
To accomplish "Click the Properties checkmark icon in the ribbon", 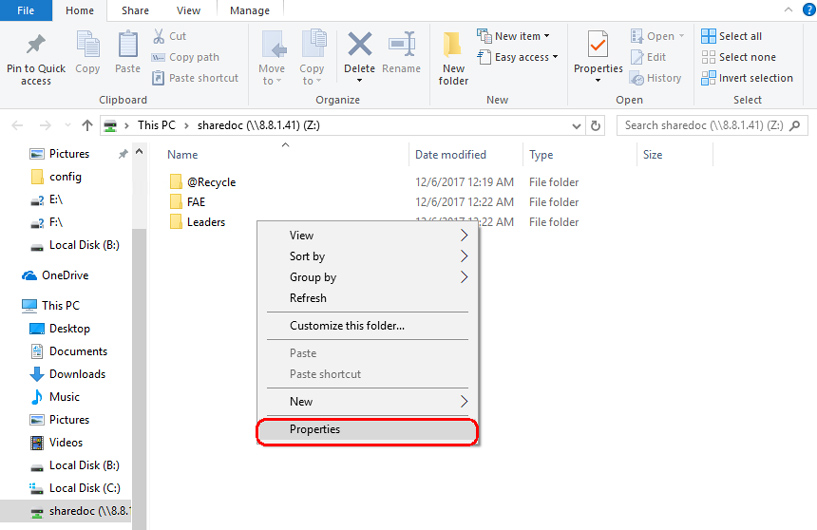I will pyautogui.click(x=598, y=46).
